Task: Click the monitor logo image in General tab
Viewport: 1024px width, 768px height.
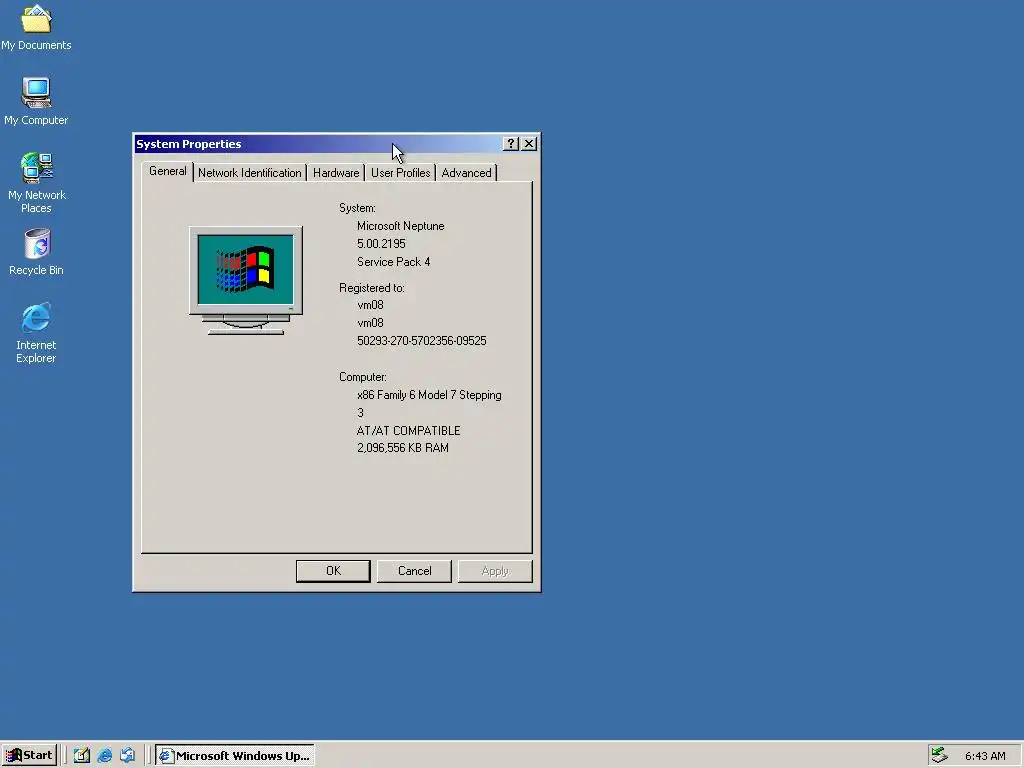Action: coord(246,281)
